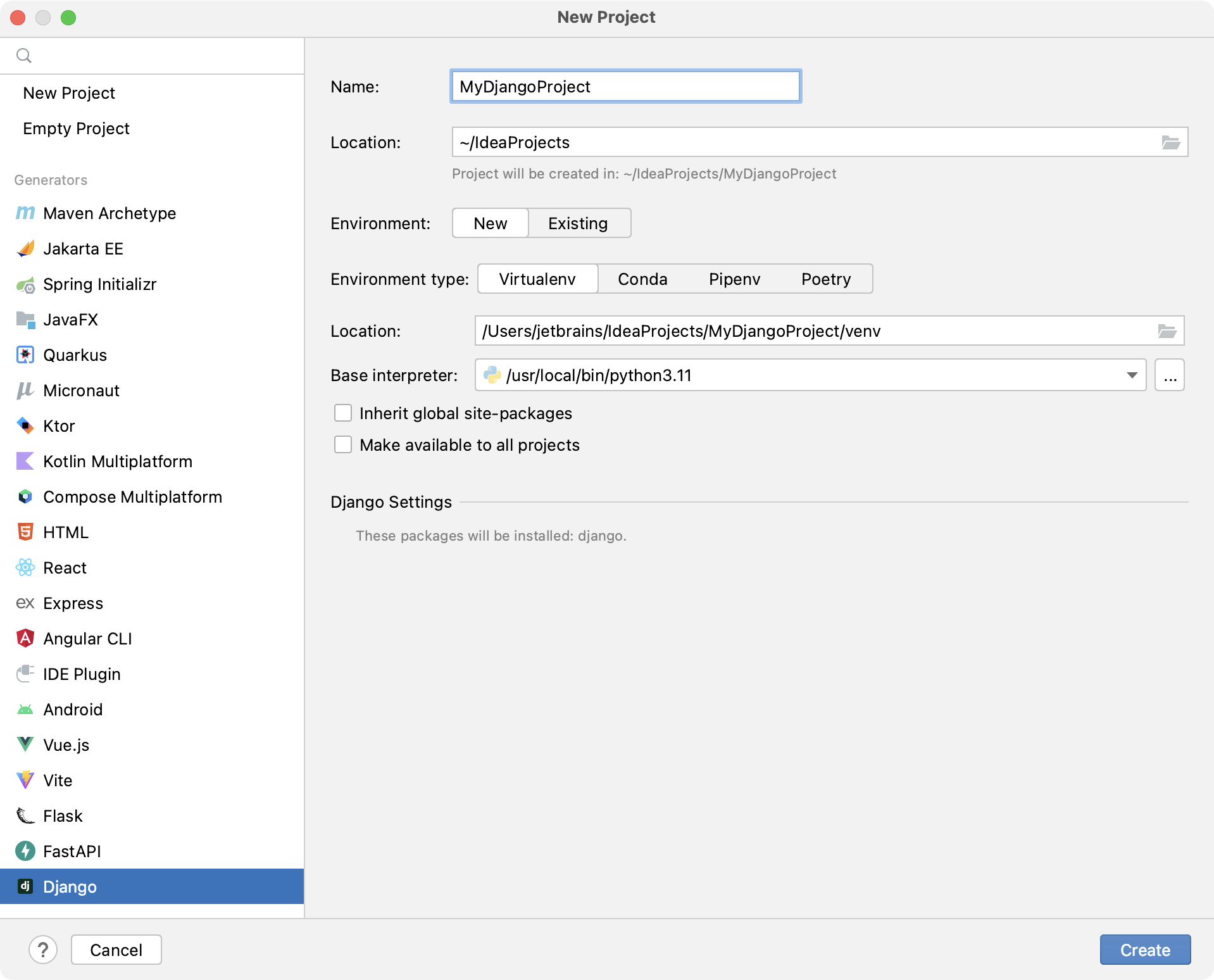
Task: Pick the React generator icon
Action: (x=25, y=568)
